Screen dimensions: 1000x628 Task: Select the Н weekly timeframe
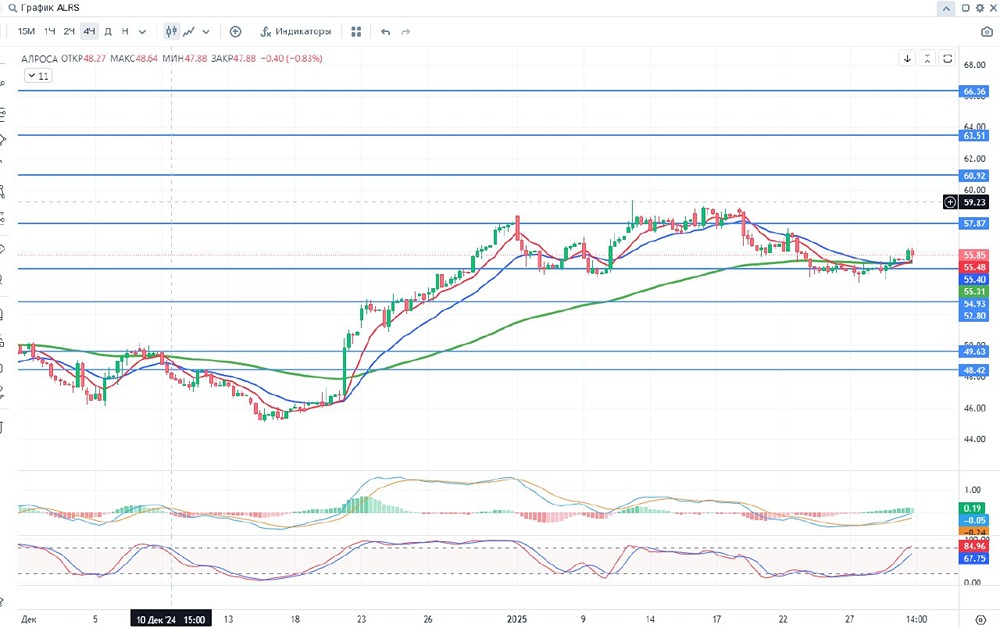125,31
